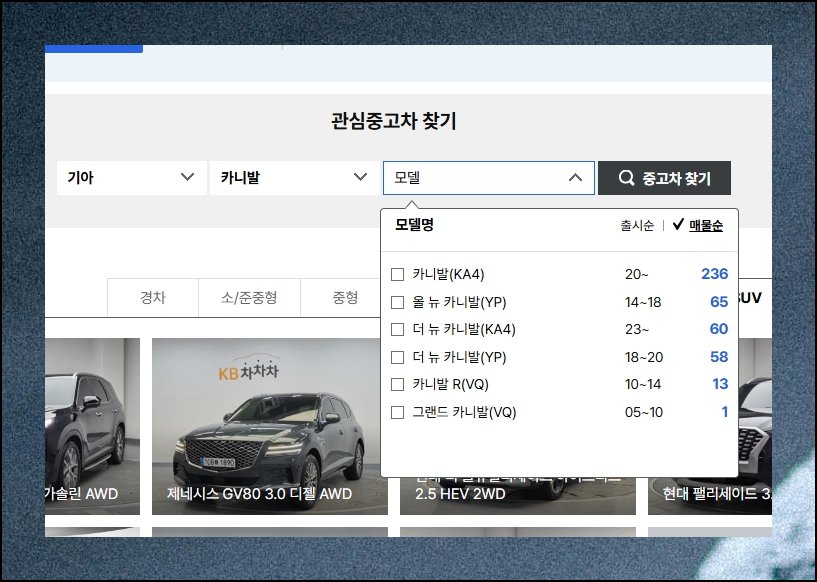Check the 카니발 R(VQ) checkbox
The height and width of the screenshot is (582, 817).
pyautogui.click(x=397, y=385)
